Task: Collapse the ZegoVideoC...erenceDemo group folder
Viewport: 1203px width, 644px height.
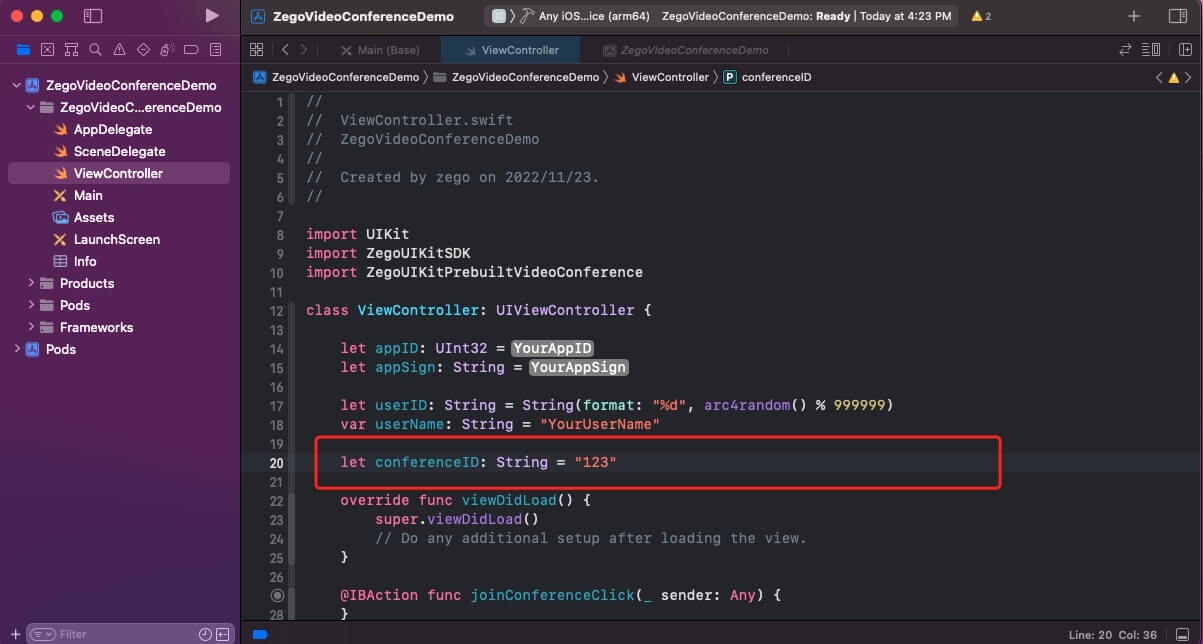Action: tap(31, 107)
